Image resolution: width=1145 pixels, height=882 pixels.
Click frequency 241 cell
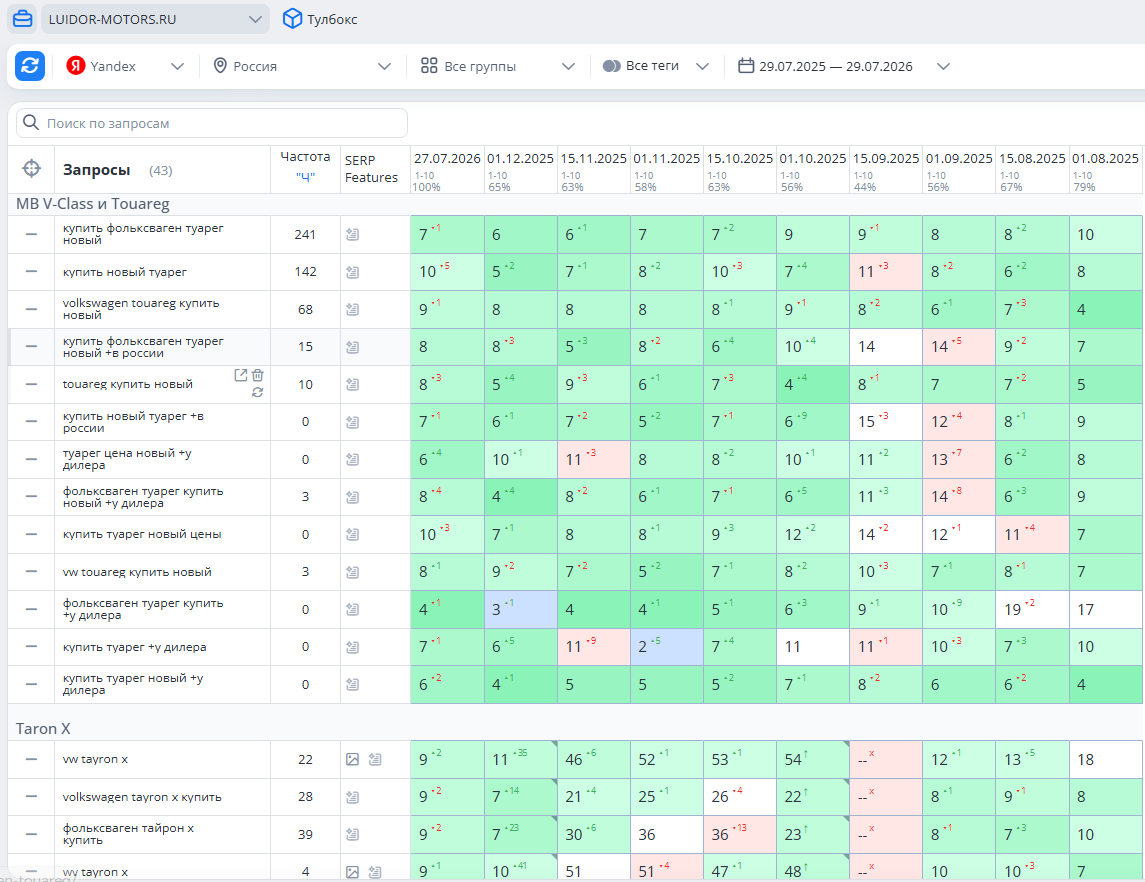coord(305,234)
